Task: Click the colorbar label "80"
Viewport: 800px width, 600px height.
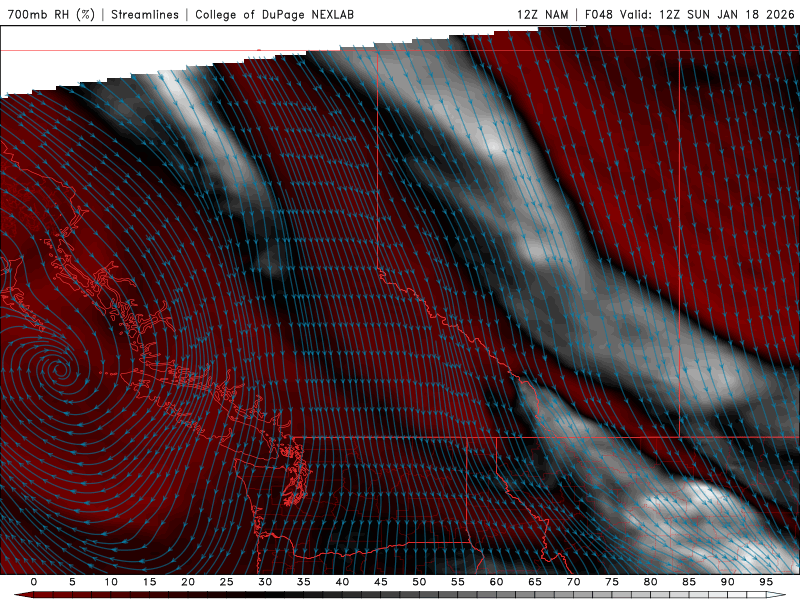Action: coord(650,582)
